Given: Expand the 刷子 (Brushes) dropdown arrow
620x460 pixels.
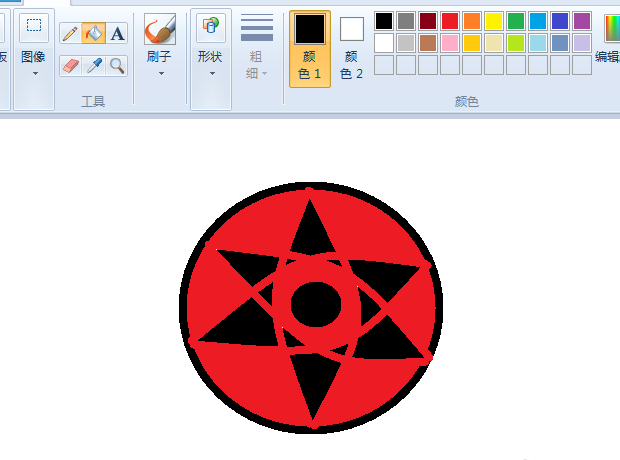Looking at the screenshot, I should [161, 74].
